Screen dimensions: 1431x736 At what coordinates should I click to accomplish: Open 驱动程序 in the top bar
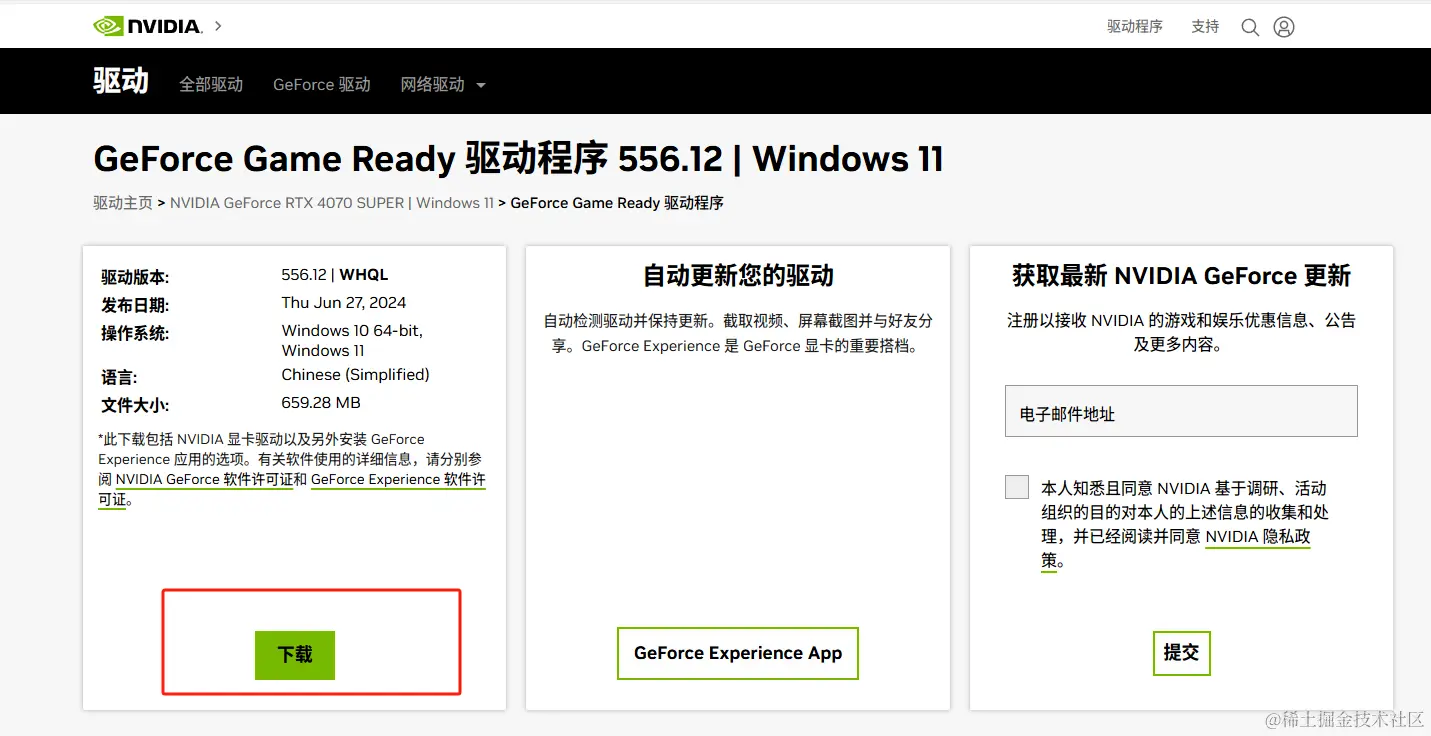tap(1135, 27)
